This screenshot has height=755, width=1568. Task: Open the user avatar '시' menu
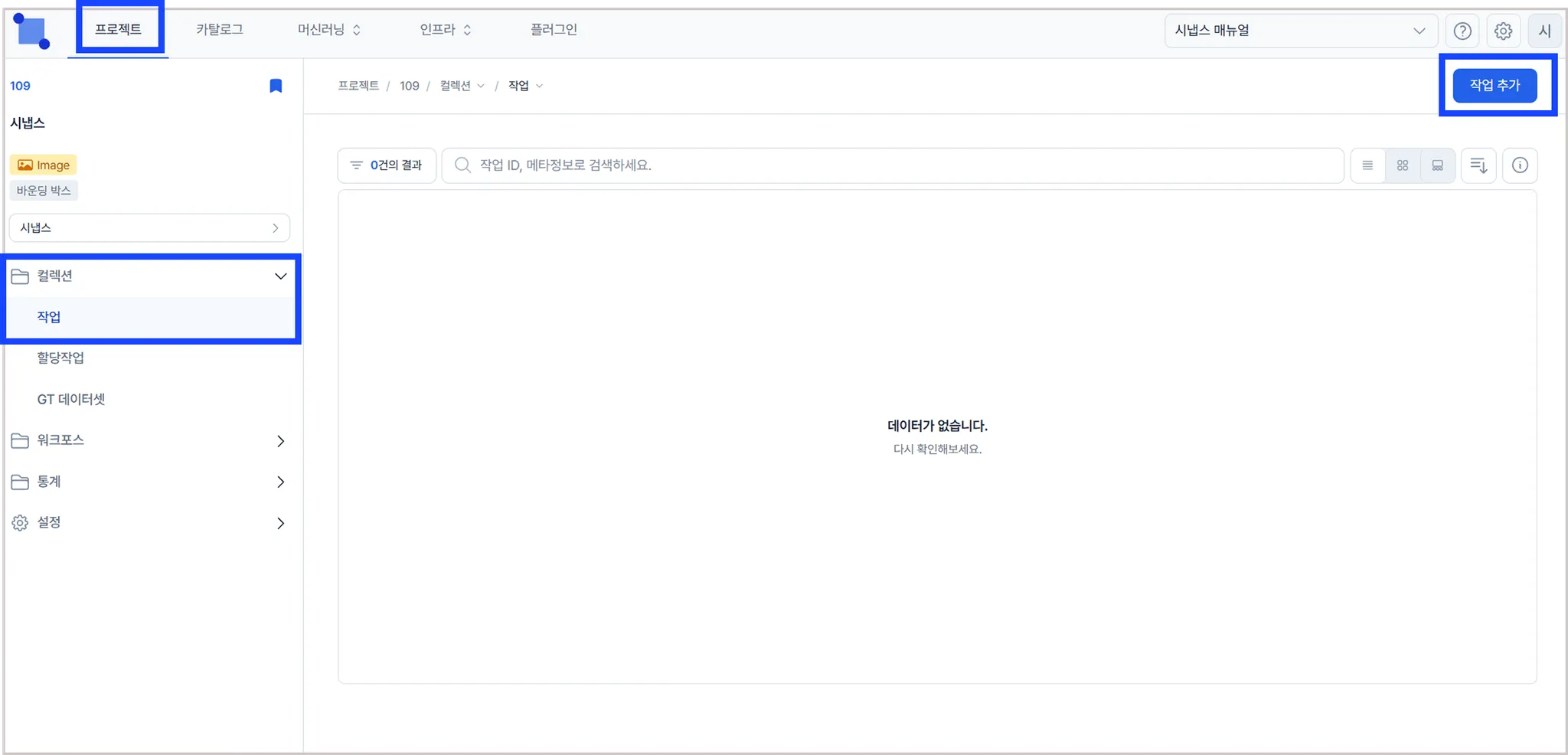tap(1544, 31)
